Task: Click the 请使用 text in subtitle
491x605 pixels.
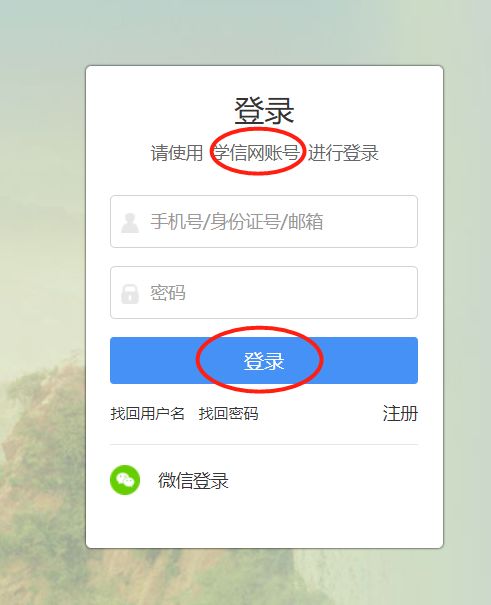Action: [x=177, y=153]
